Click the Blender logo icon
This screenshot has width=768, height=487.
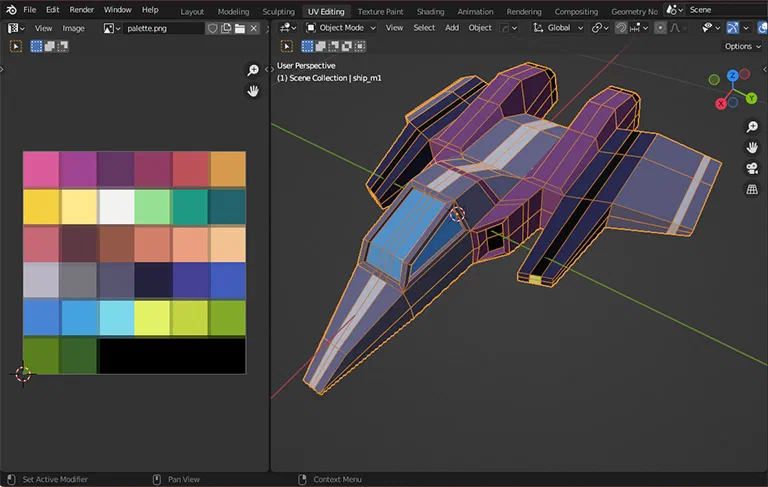pos(11,10)
